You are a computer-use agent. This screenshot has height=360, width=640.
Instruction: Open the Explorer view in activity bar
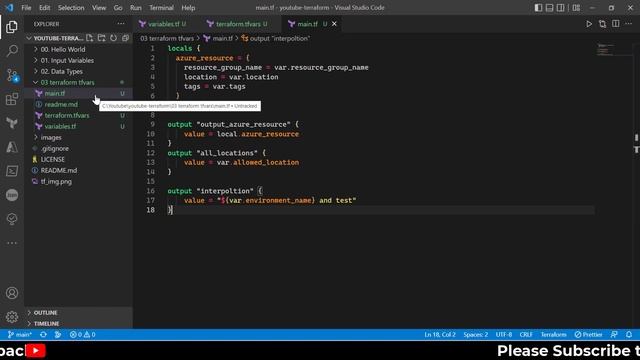[12, 27]
